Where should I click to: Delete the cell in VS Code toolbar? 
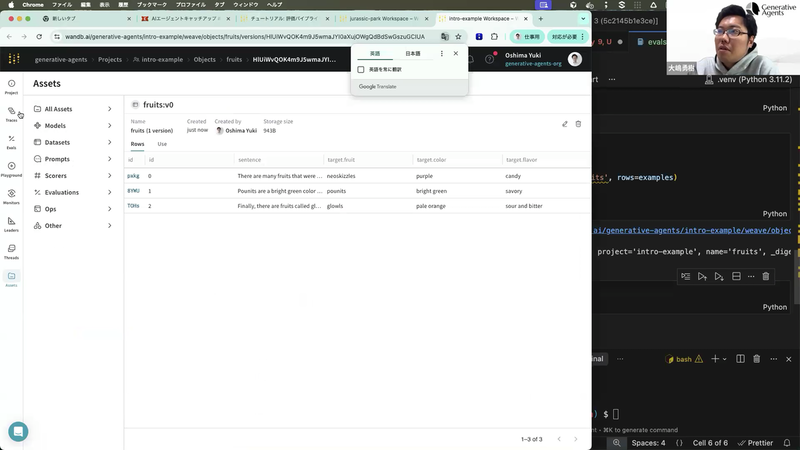(766, 276)
